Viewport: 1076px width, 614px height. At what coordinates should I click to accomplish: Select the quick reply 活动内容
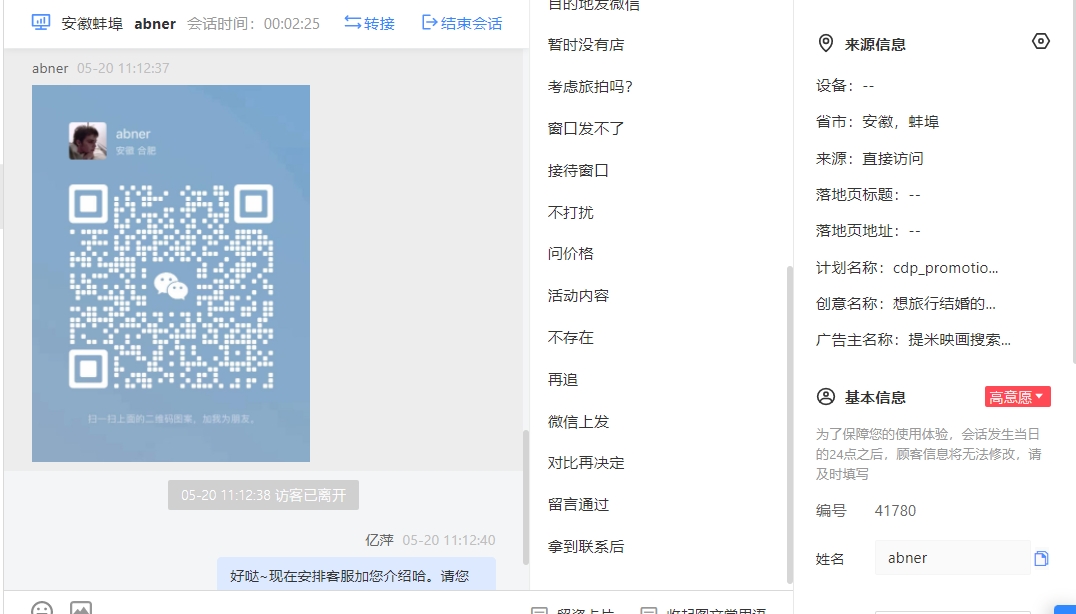point(578,296)
